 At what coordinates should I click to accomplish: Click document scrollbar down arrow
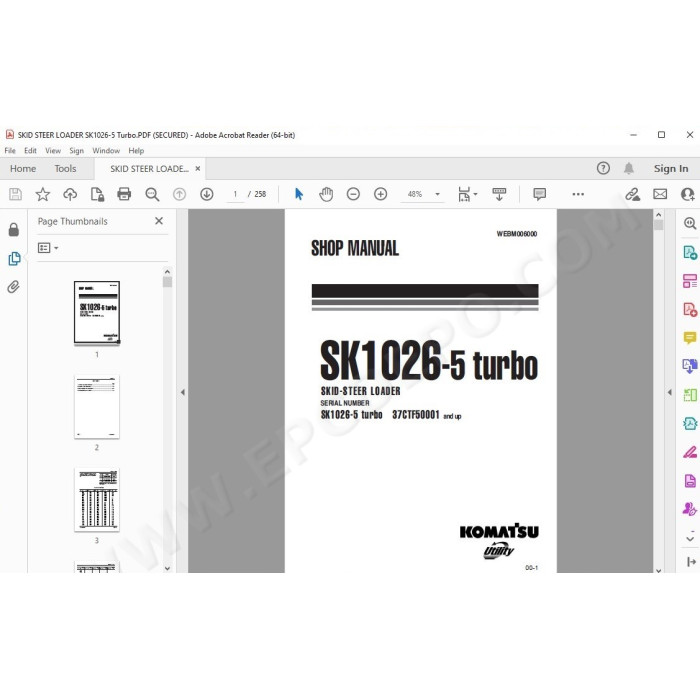[658, 569]
